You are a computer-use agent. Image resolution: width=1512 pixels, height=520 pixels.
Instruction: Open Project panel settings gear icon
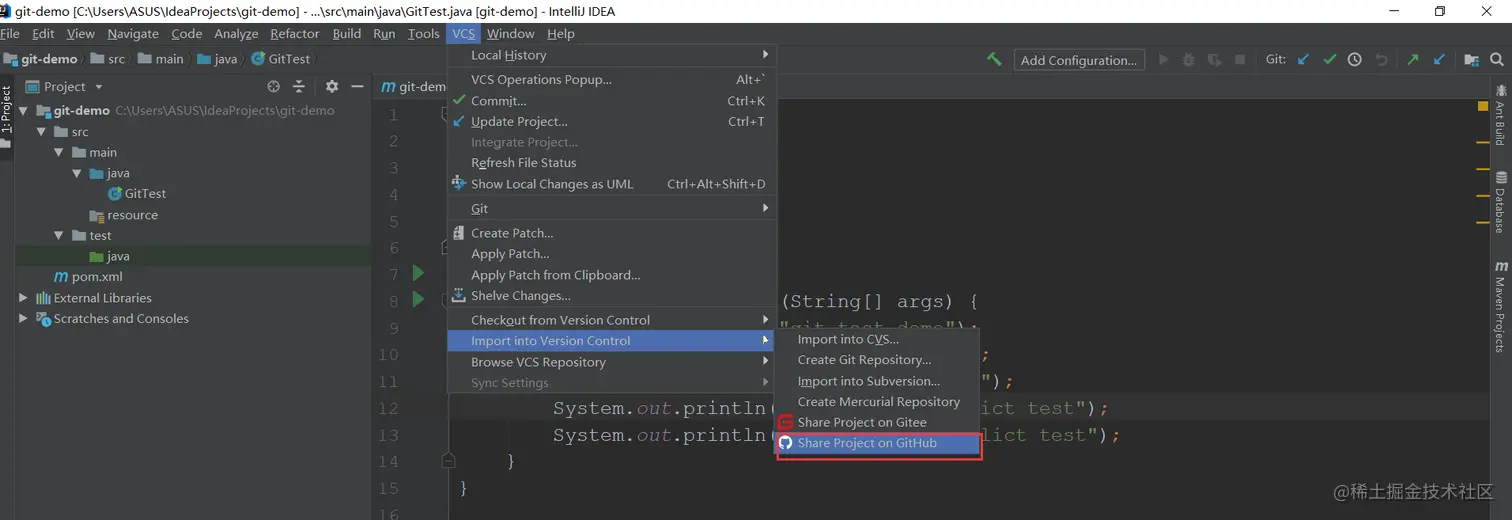pyautogui.click(x=332, y=87)
